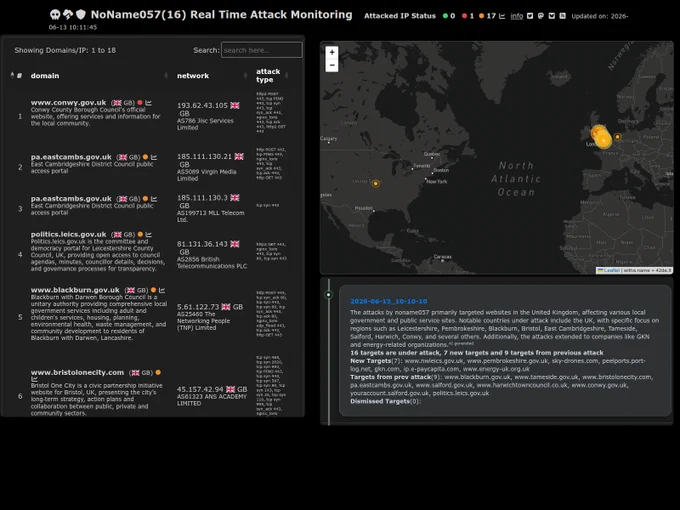Open chart icon under www.bristolonecity.com
The image size is (680, 510).
point(34,379)
